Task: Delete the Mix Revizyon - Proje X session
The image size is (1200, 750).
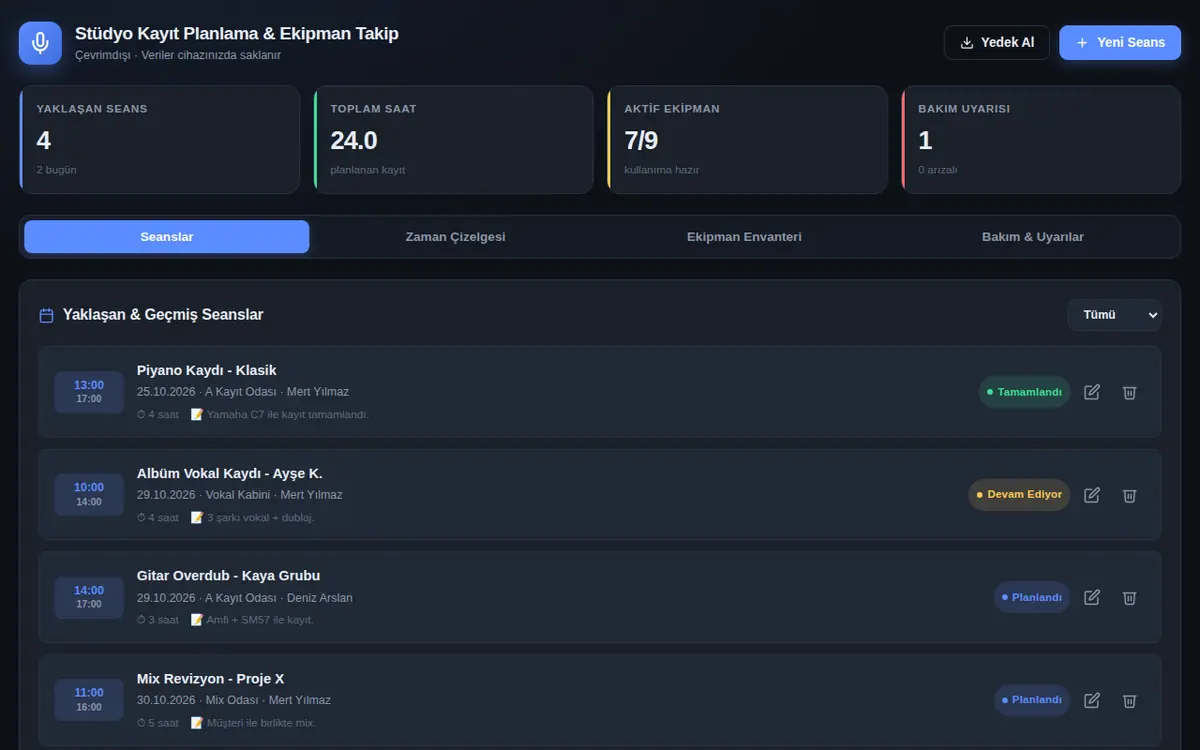Action: coord(1129,700)
